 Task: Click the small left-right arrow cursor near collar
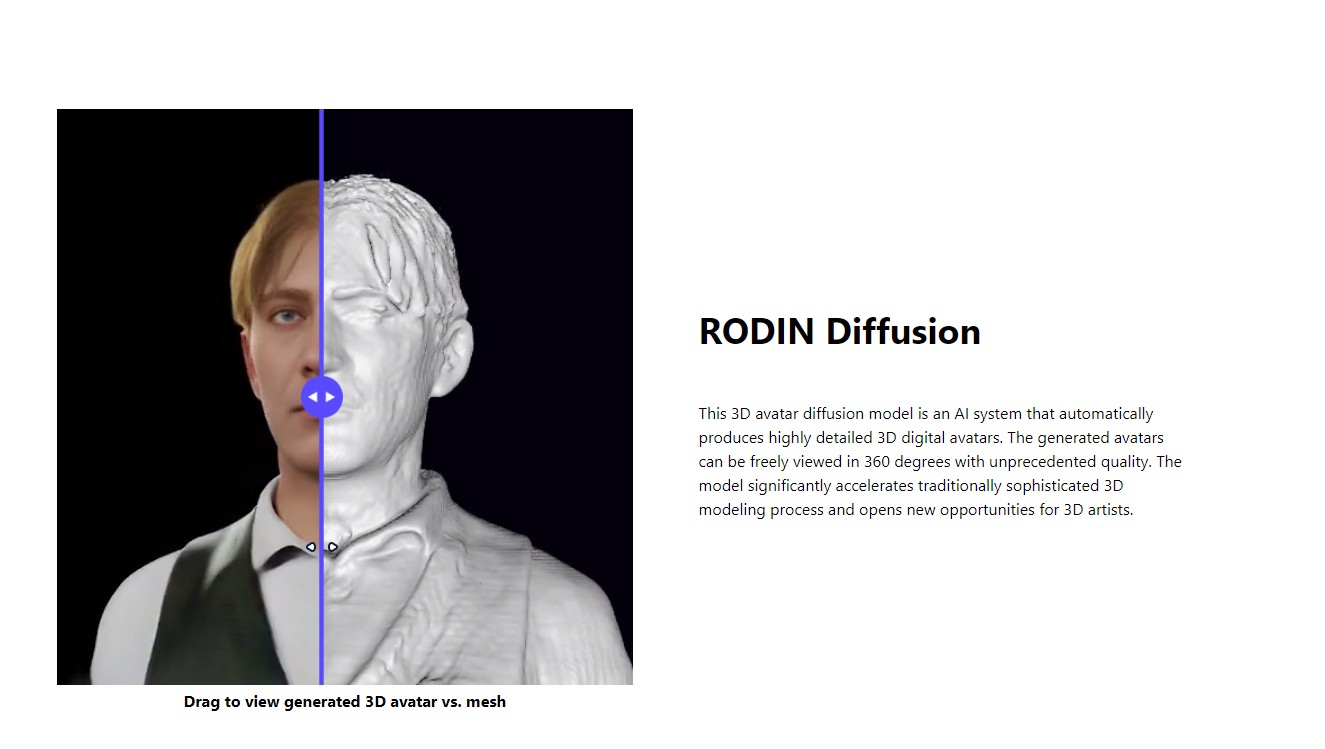point(322,547)
